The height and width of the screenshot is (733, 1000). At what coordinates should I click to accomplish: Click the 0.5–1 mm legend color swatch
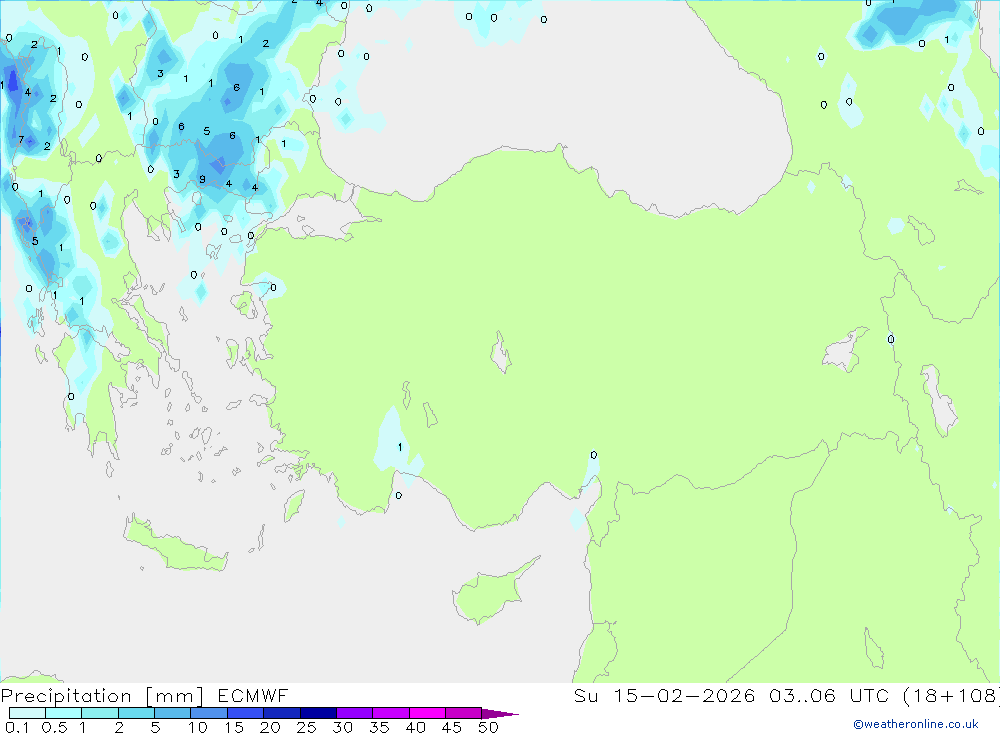click(x=64, y=713)
